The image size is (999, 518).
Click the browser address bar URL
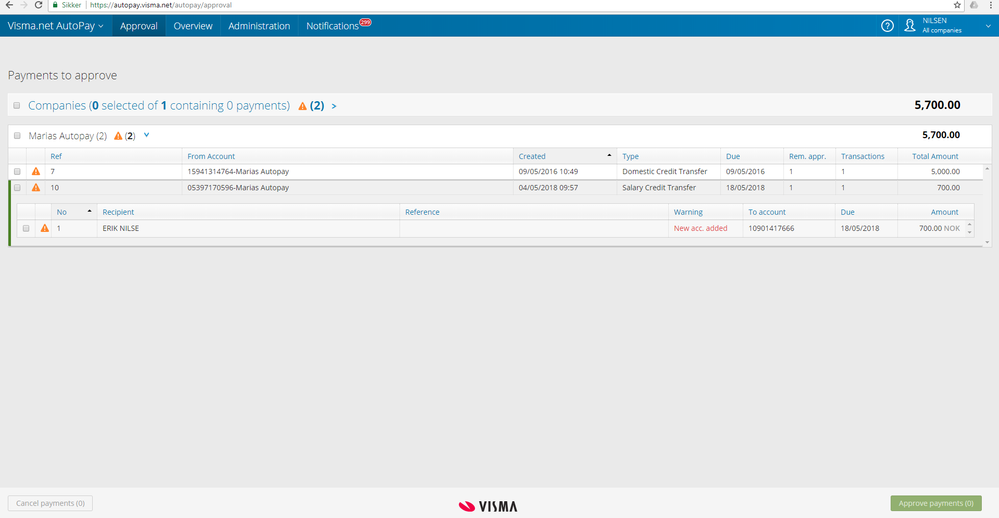[x=161, y=4]
